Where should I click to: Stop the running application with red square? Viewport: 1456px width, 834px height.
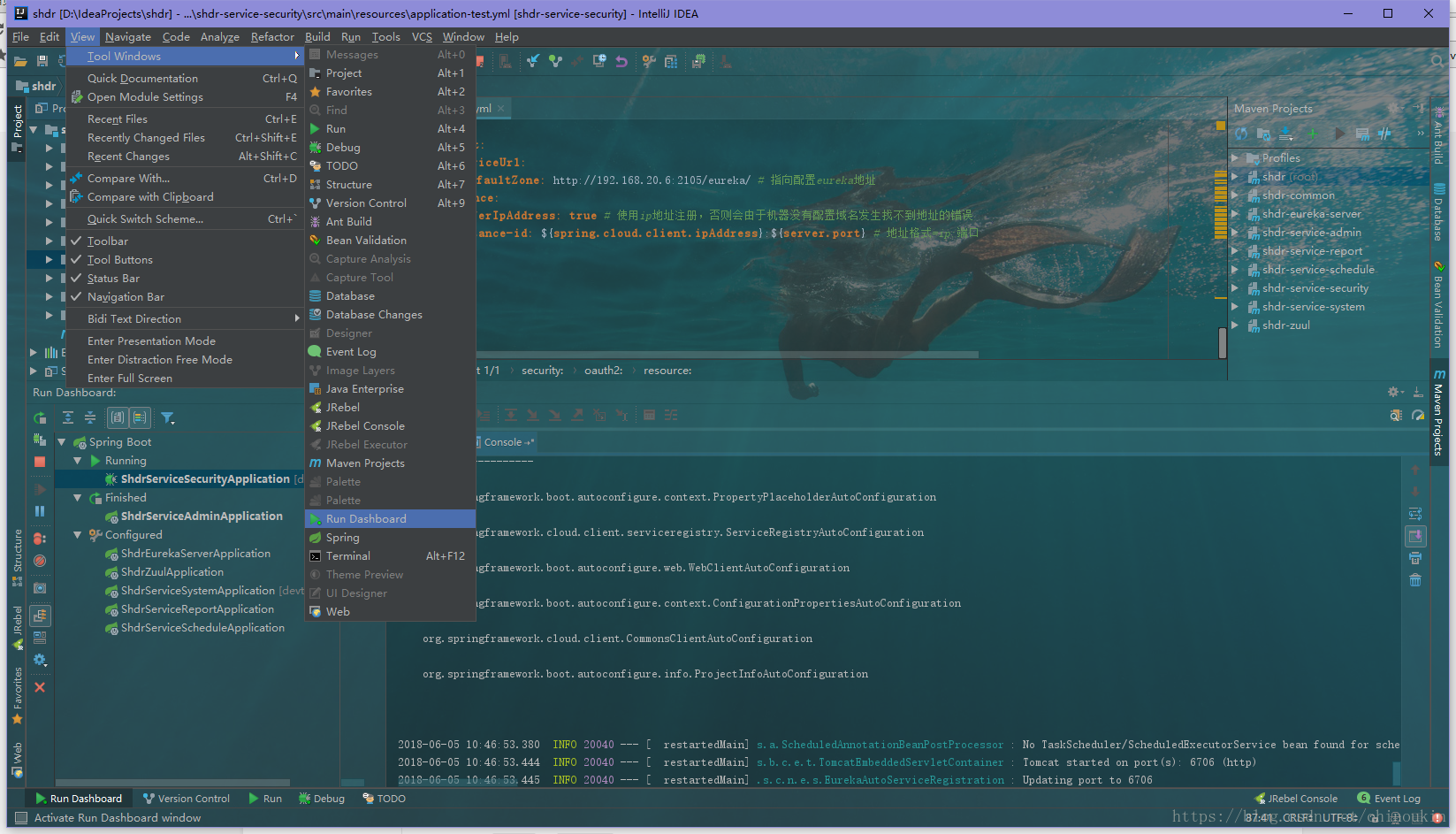point(40,462)
